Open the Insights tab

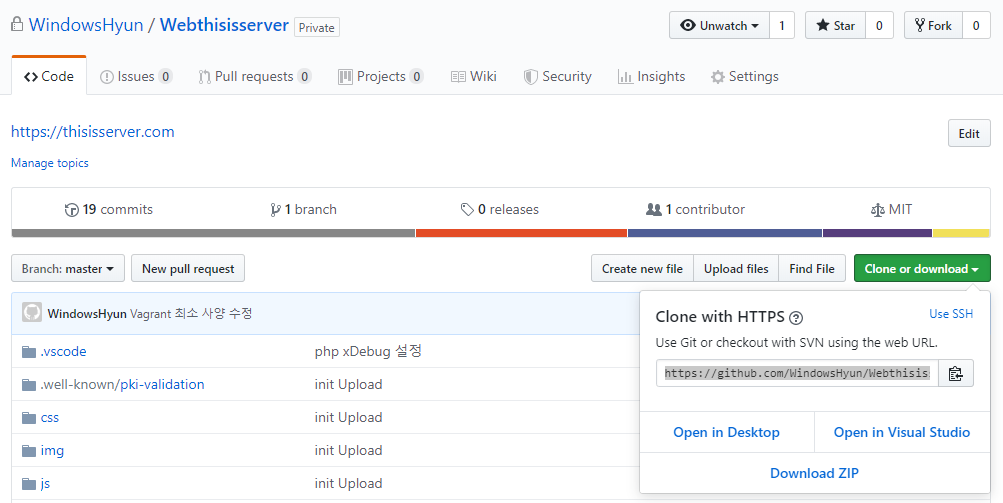click(651, 76)
